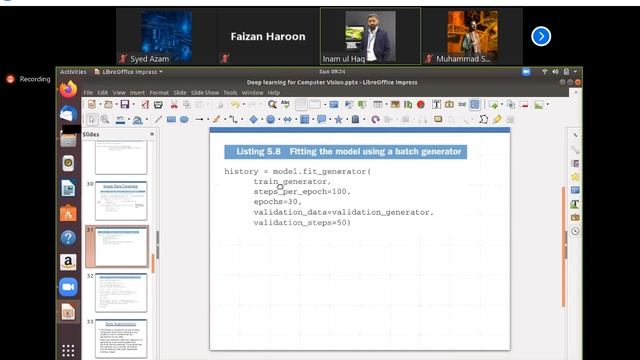Insert a chart using the chart icon
640x360 pixels.
click(408, 105)
